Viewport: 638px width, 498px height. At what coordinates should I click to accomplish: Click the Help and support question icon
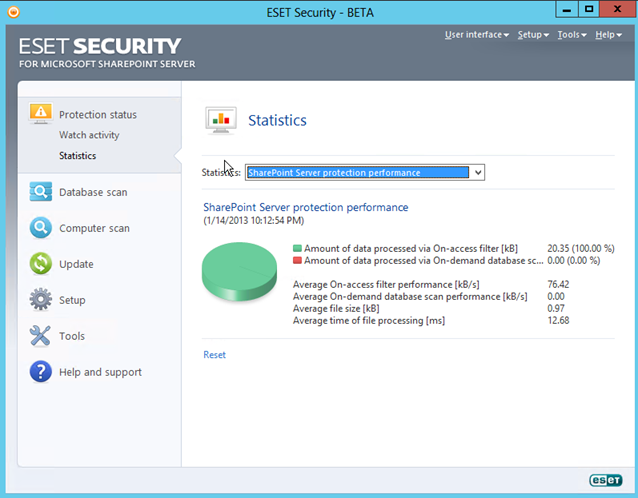pos(40,371)
